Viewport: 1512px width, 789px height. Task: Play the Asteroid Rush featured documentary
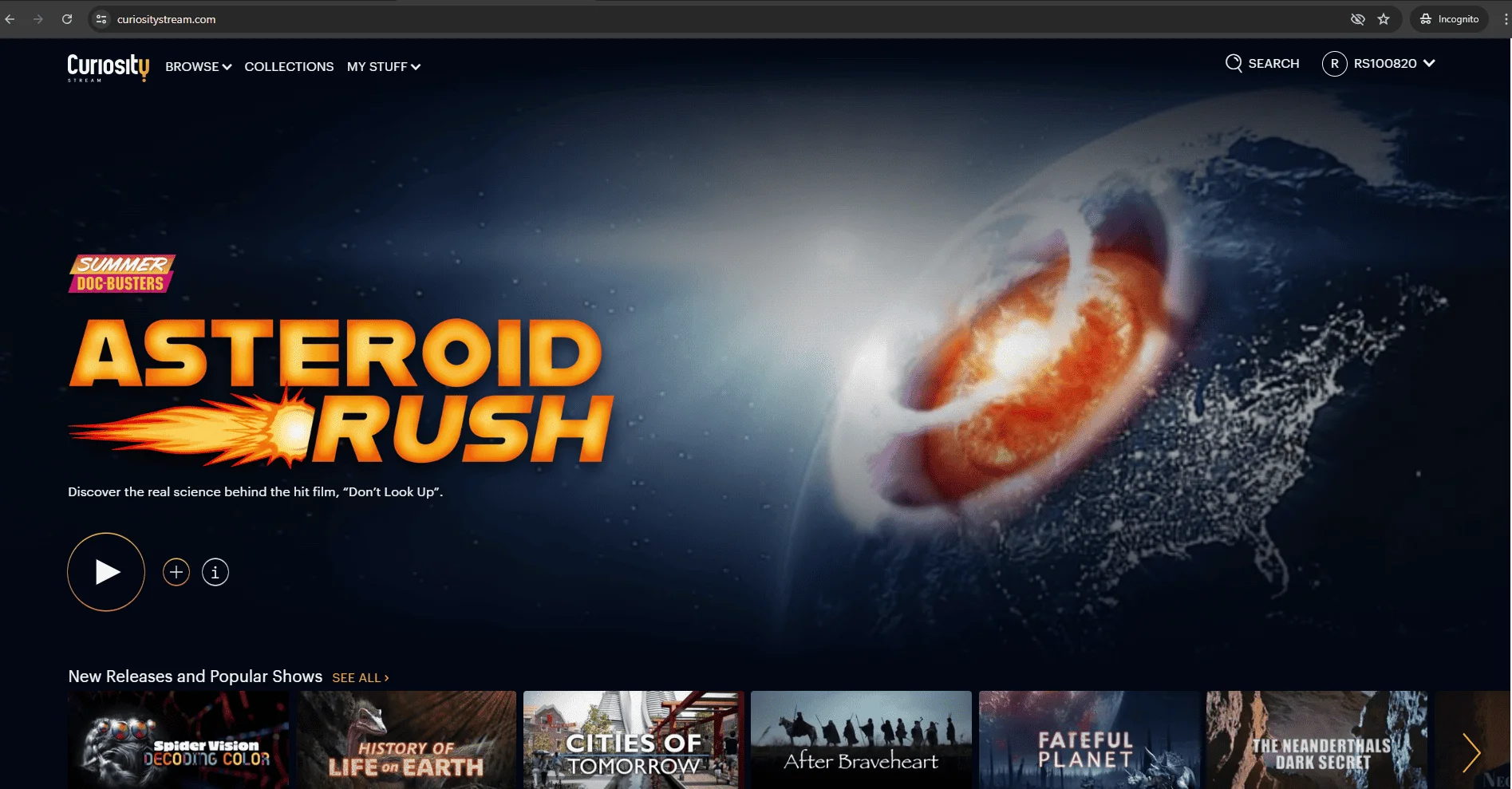tap(106, 572)
